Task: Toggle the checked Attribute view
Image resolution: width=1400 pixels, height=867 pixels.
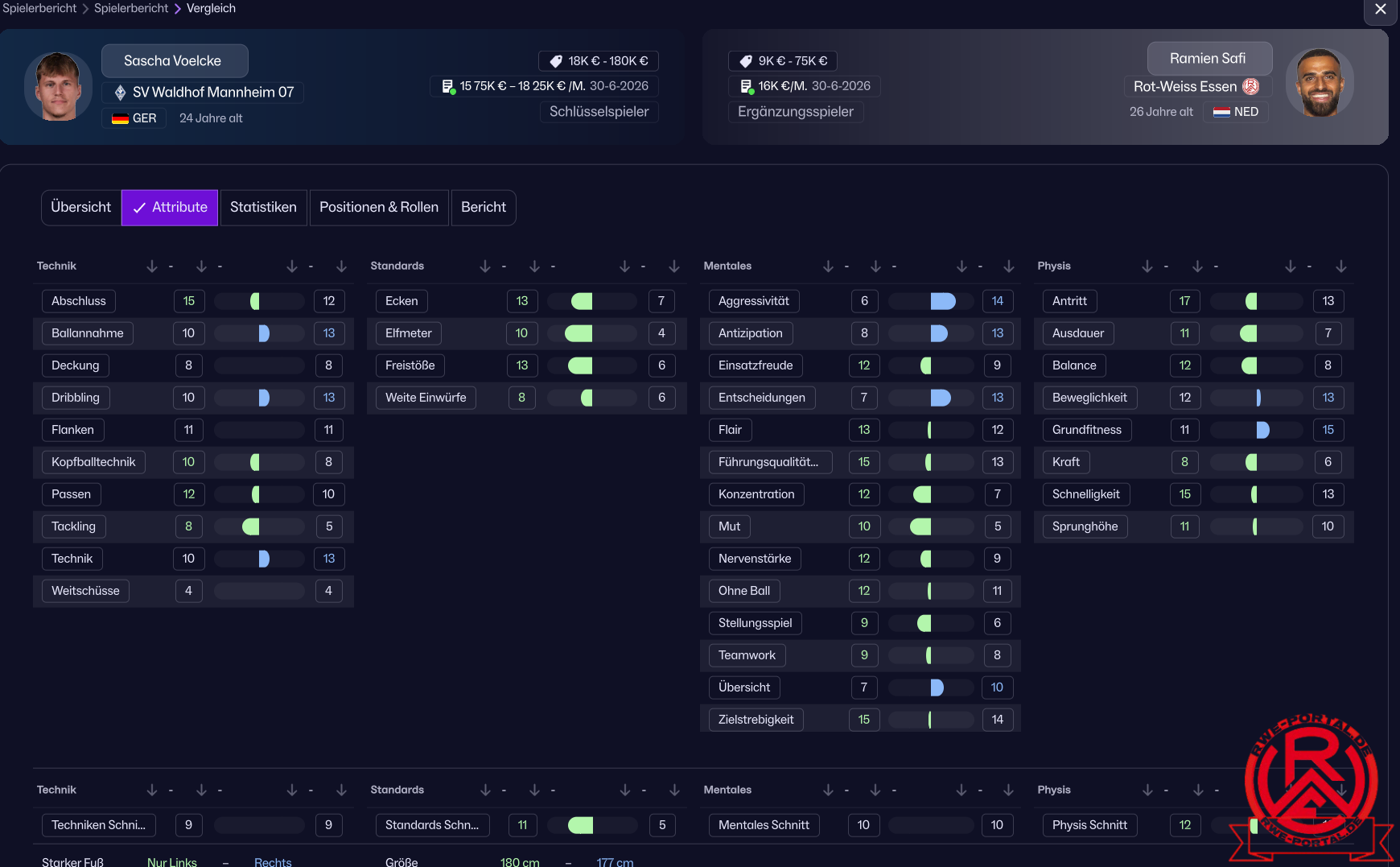Action: 170,208
